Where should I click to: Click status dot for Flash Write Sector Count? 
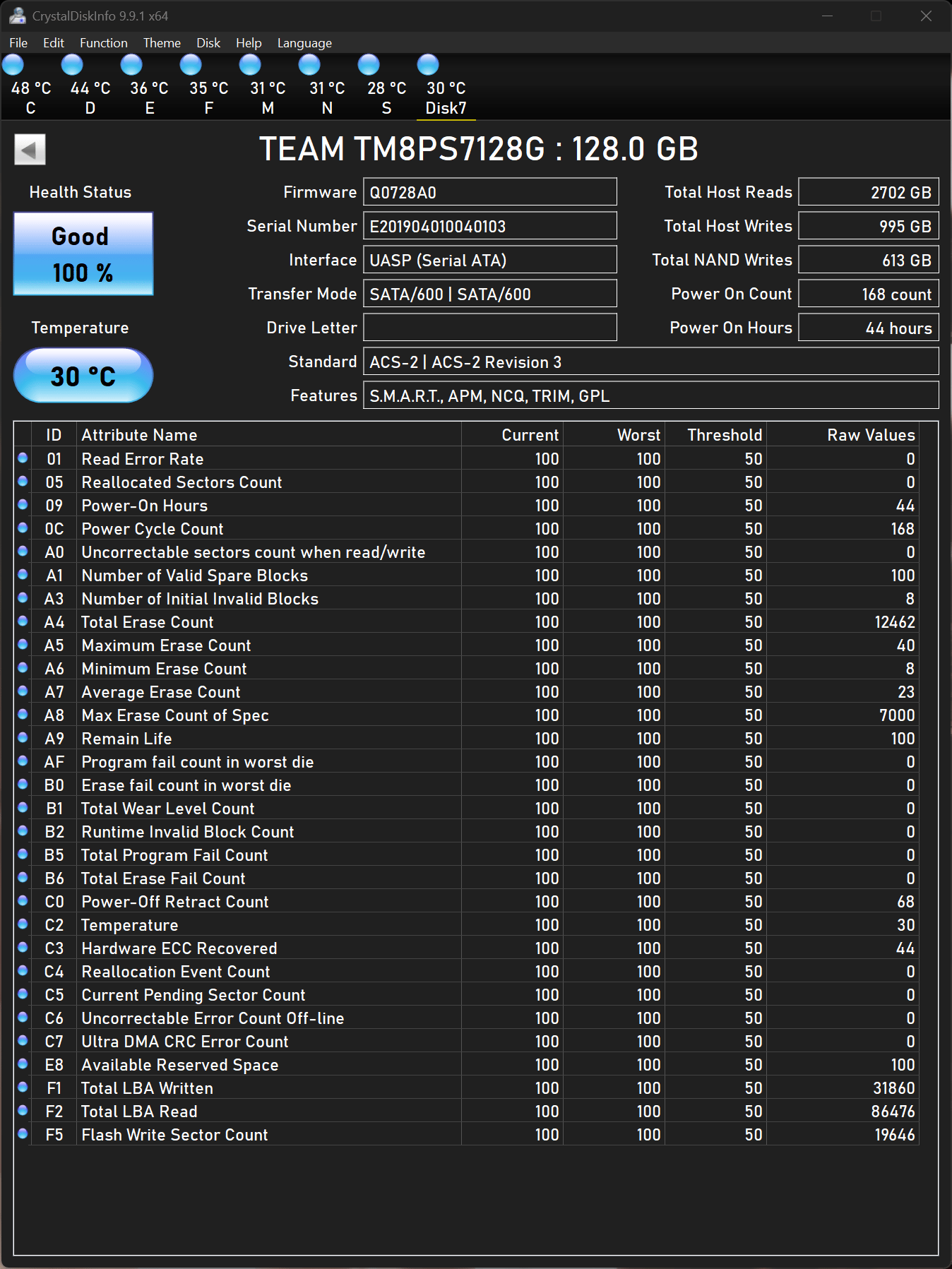(23, 1134)
